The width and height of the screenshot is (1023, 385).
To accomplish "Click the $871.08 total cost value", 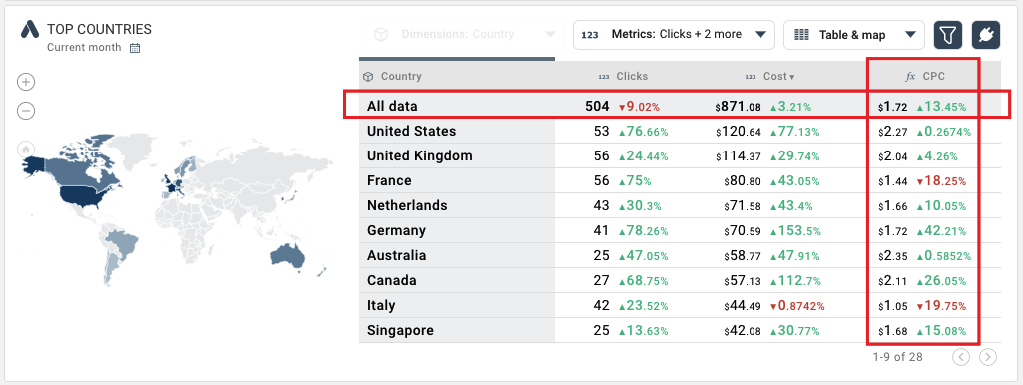I will (738, 106).
